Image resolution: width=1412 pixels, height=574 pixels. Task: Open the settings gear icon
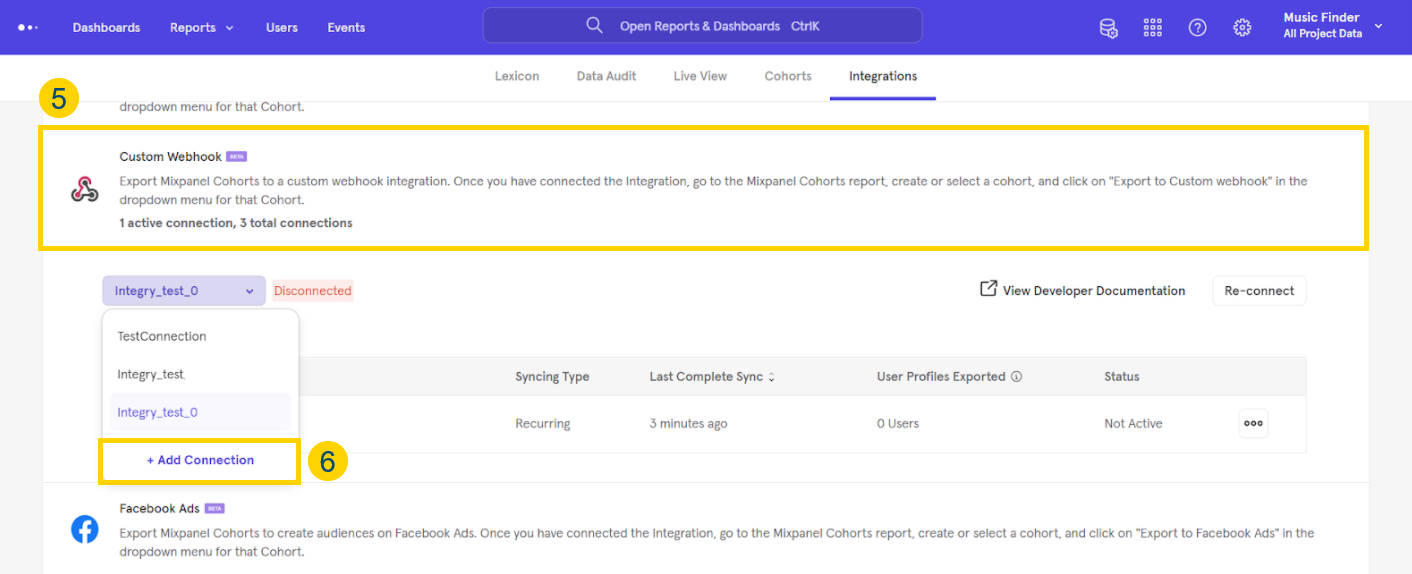[x=1242, y=28]
